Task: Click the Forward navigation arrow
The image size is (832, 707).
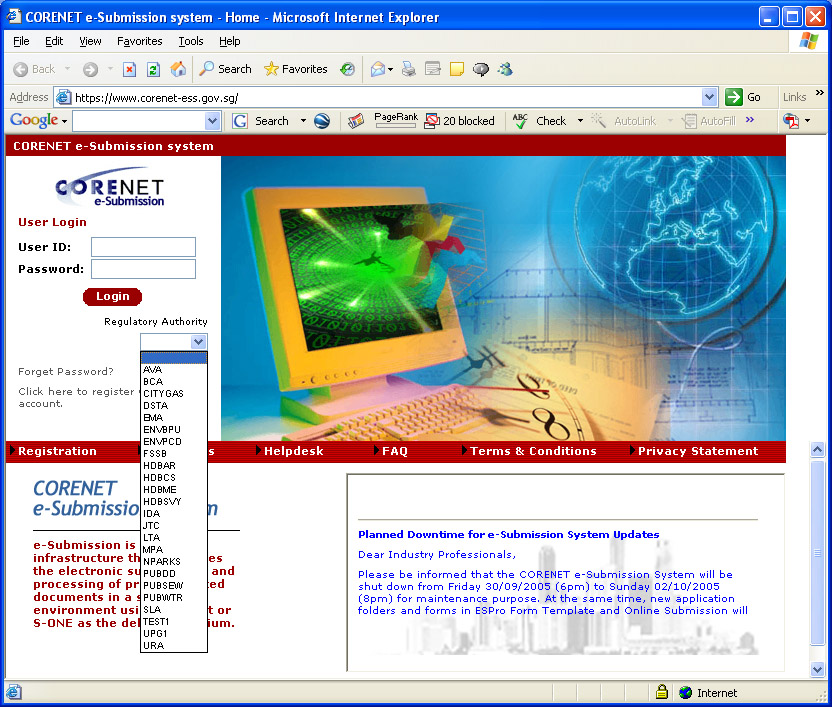Action: [x=91, y=69]
